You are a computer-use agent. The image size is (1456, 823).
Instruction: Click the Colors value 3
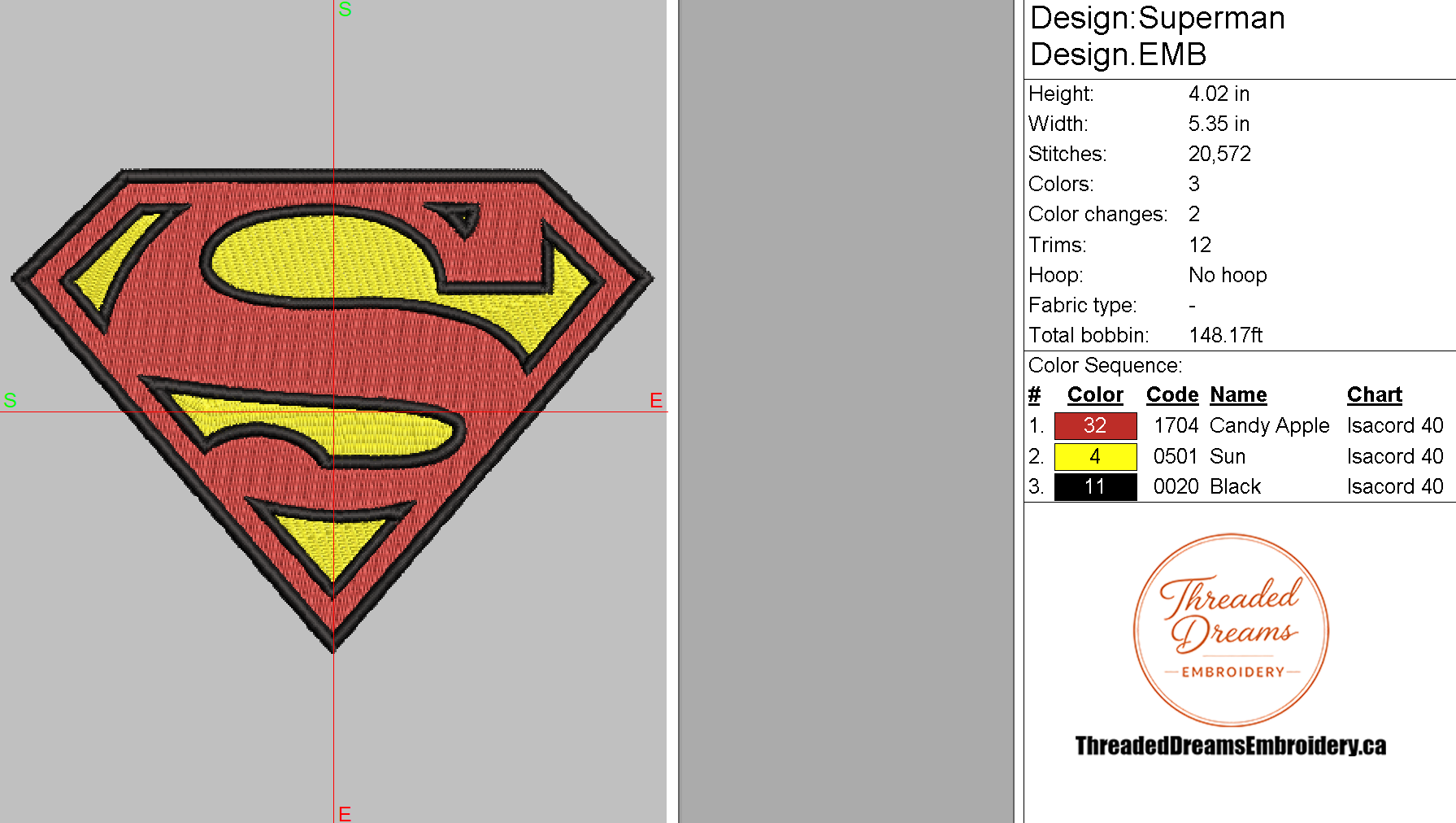1193,184
